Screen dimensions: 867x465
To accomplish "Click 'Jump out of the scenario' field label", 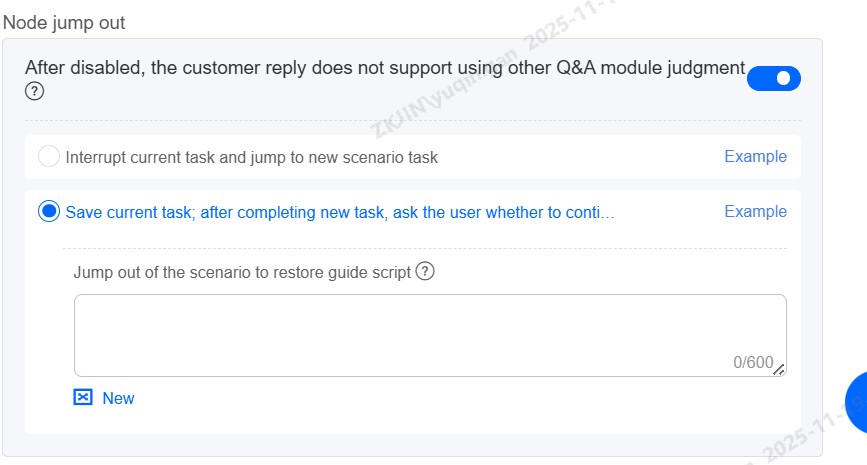I will [x=242, y=272].
